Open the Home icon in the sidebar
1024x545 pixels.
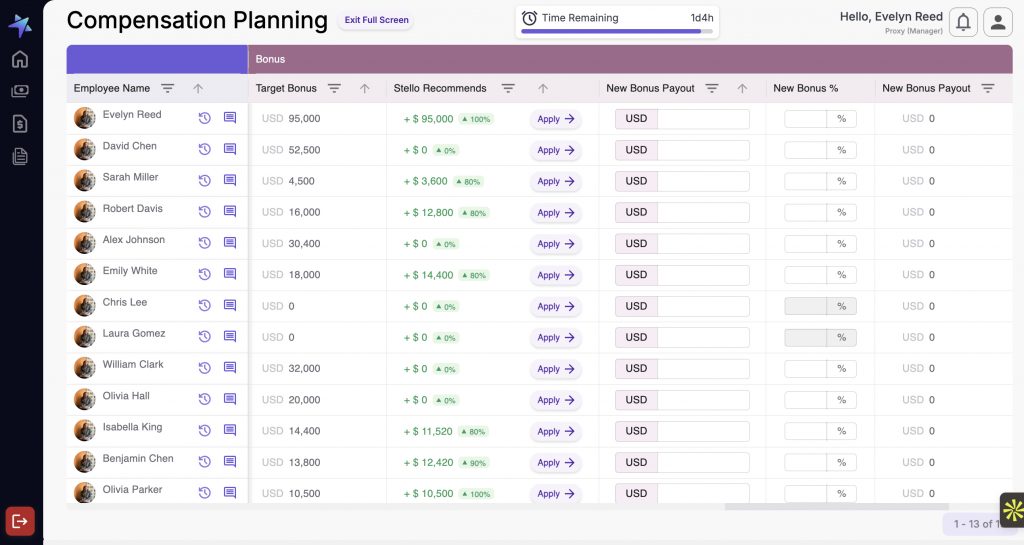click(x=20, y=59)
